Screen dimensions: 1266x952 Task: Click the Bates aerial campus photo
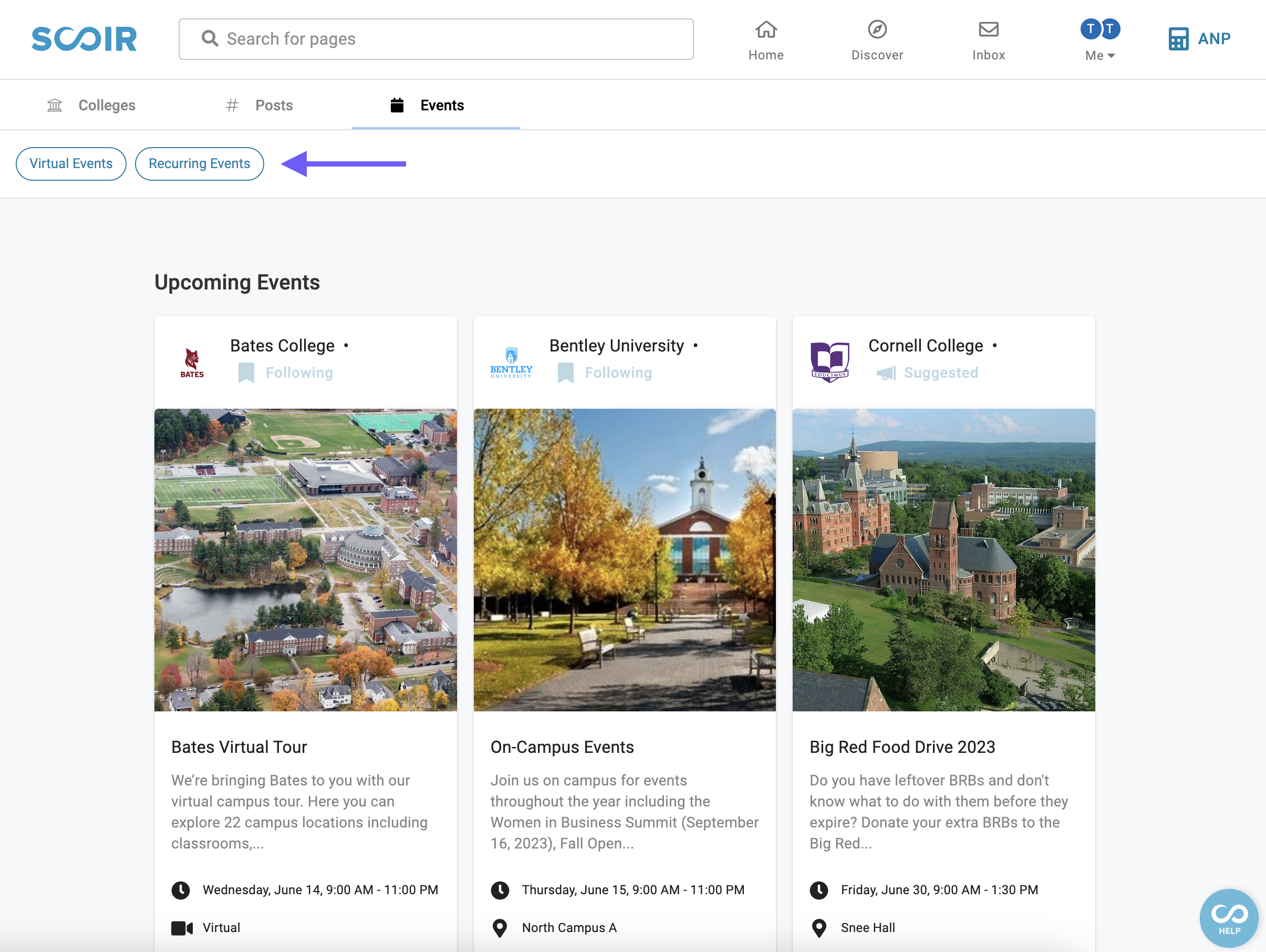tap(306, 560)
